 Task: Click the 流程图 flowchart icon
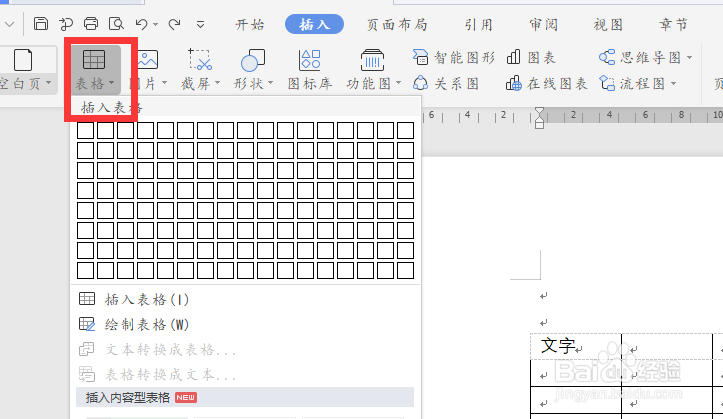(x=607, y=83)
